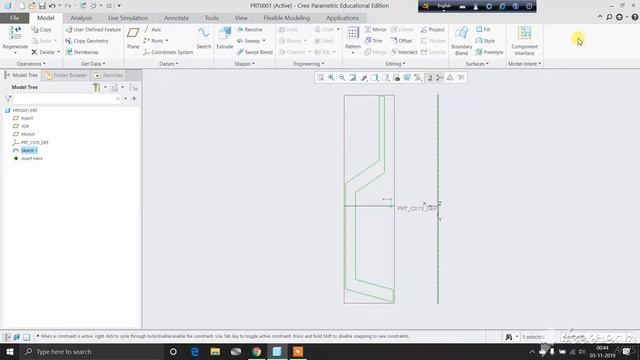The image size is (640, 360).
Task: Open the Tools tab
Action: pyautogui.click(x=211, y=18)
